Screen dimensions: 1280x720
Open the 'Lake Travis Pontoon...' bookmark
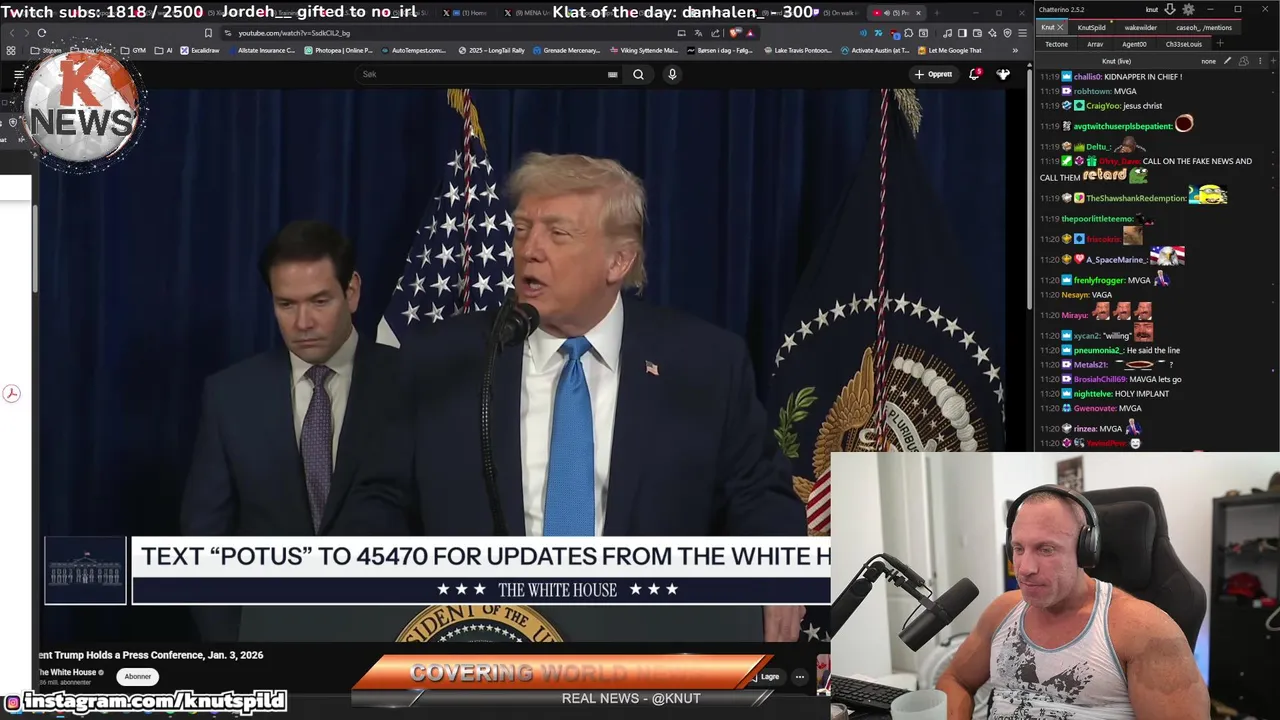797,50
